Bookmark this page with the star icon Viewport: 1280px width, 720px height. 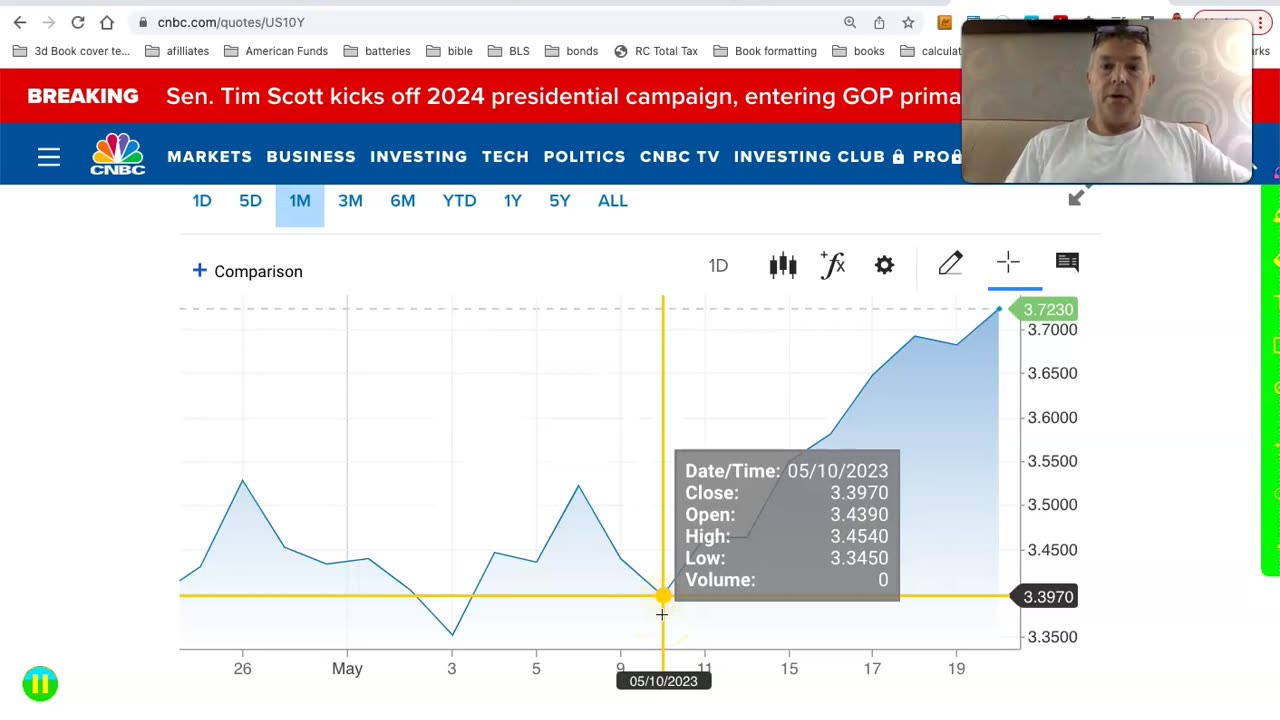point(908,22)
